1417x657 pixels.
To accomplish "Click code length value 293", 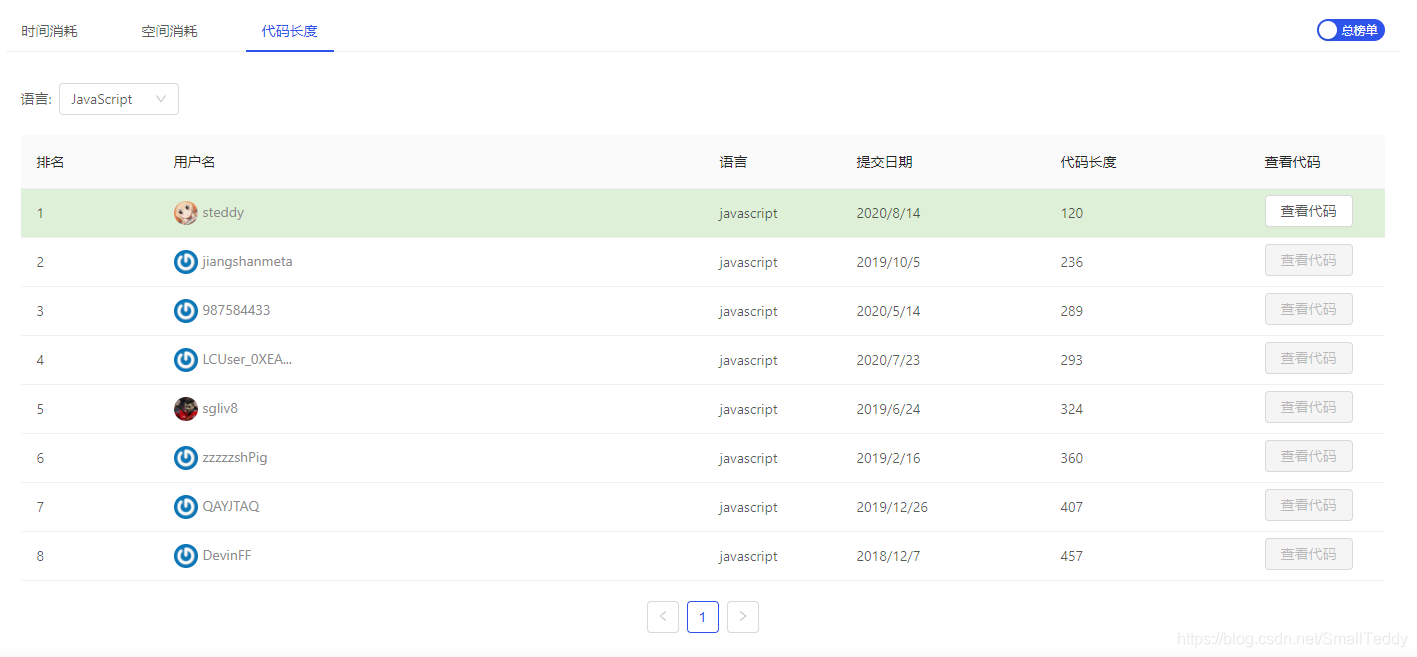I will coord(1072,361).
